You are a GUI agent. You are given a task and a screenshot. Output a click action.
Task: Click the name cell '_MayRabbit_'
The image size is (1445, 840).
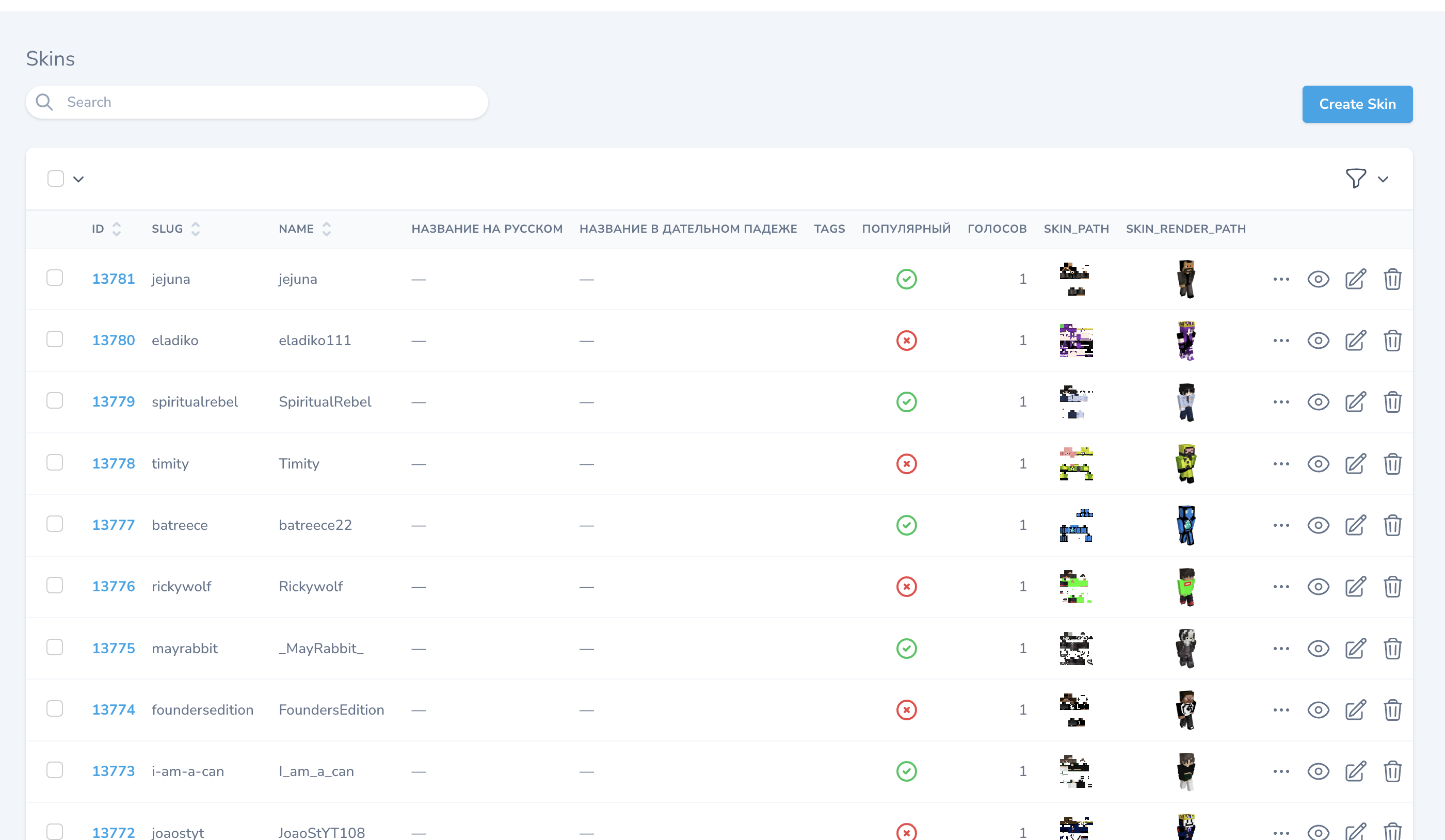point(321,648)
